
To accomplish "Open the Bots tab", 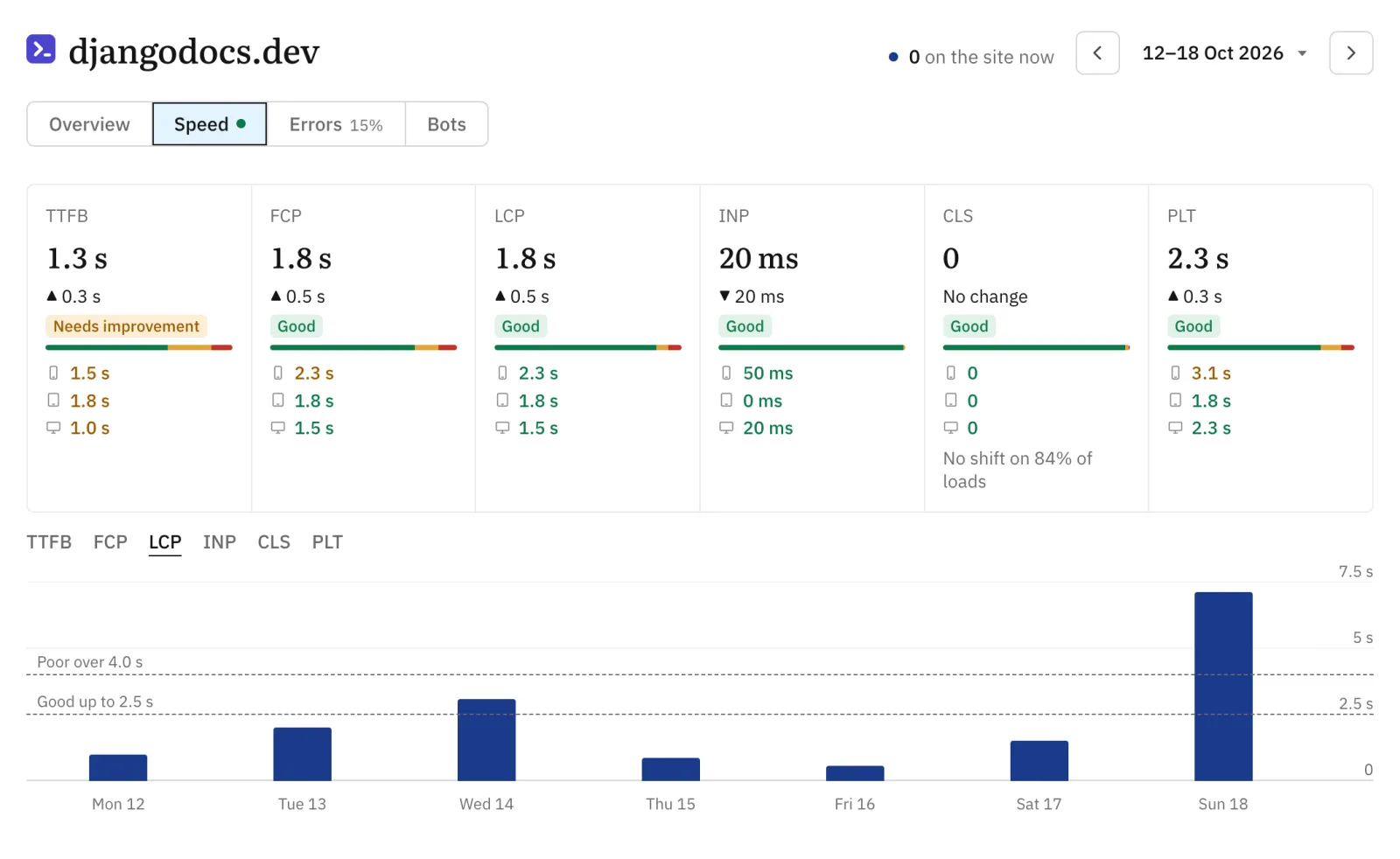I will tap(446, 124).
